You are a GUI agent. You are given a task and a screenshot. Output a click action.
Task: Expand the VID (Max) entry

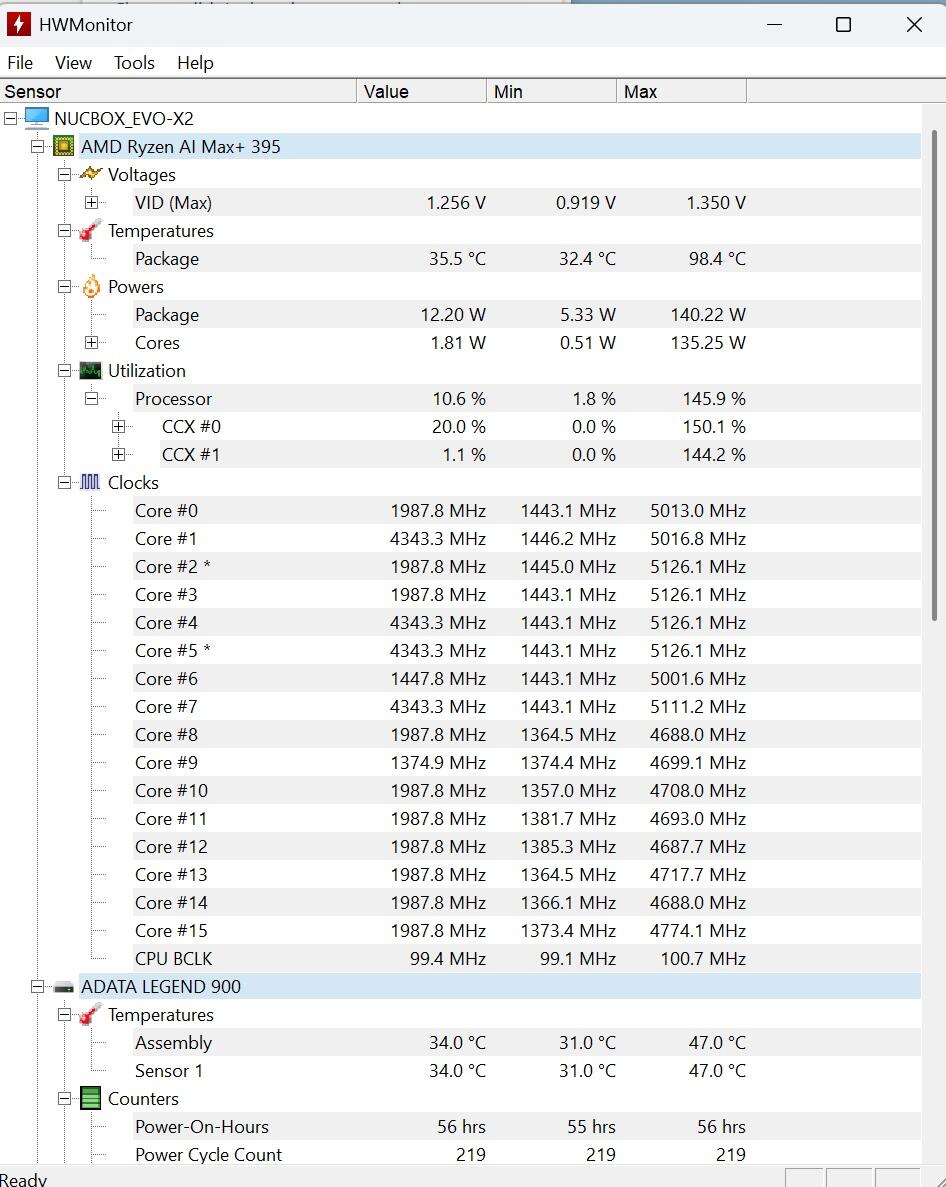click(92, 202)
